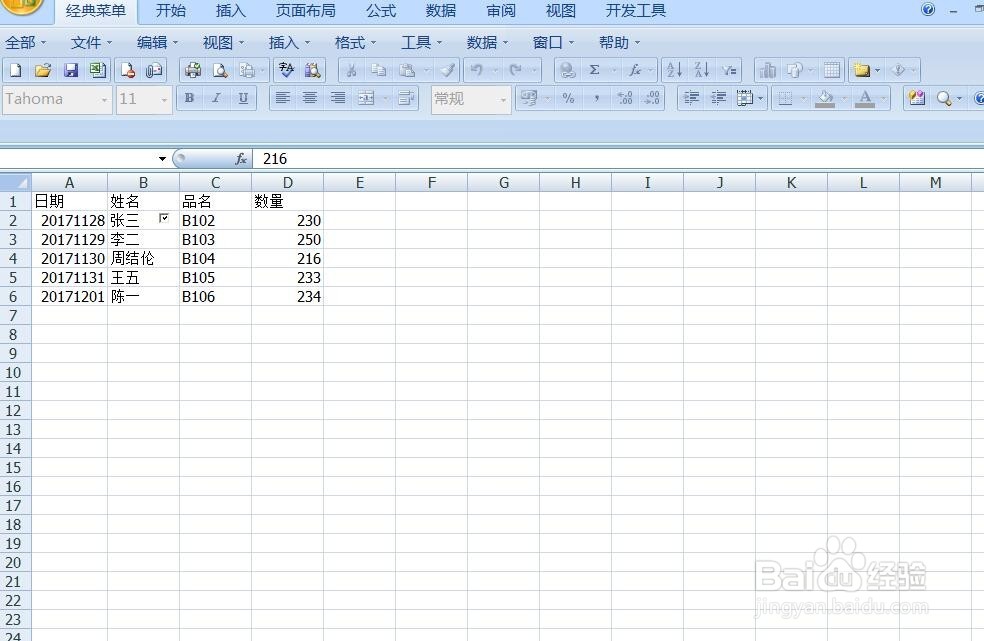Screen dimensions: 984x641
Task: Click the Find and Replace binoculars icon
Action: tap(313, 70)
